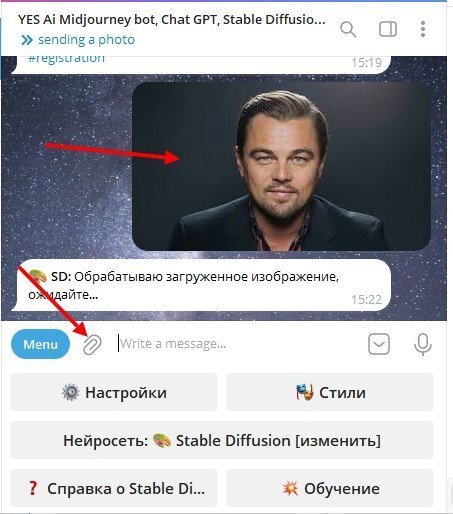453x514 pixels.
Task: Change the network via Нейросеть: Stable Diffusion button
Action: click(222, 440)
